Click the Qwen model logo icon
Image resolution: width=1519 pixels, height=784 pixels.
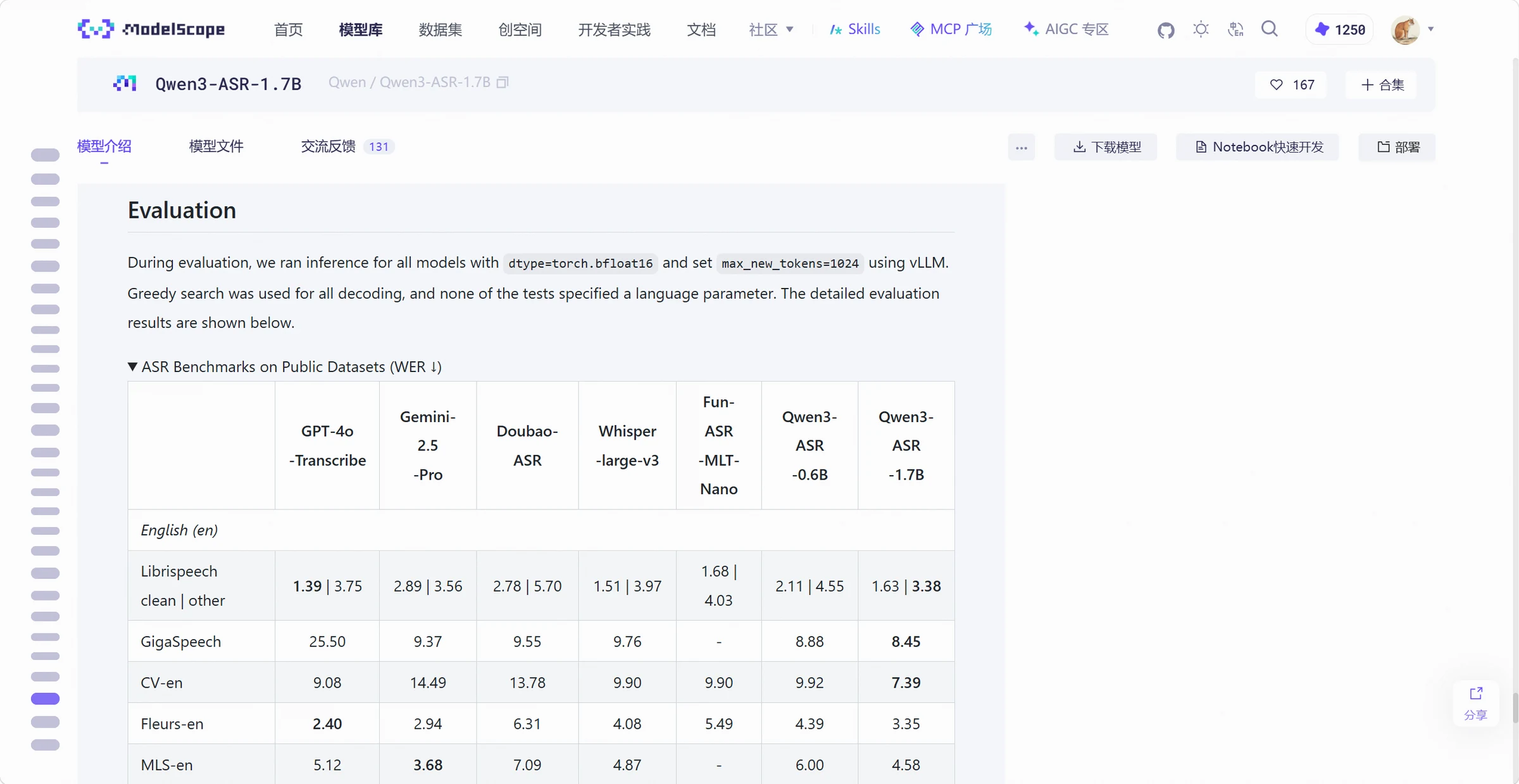coord(125,84)
